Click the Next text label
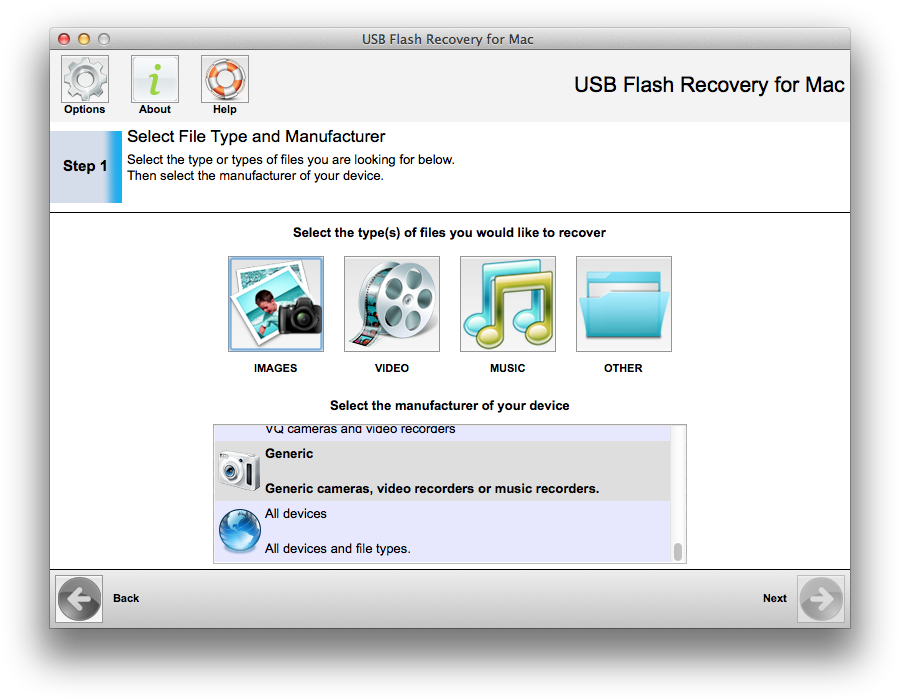 (x=775, y=598)
